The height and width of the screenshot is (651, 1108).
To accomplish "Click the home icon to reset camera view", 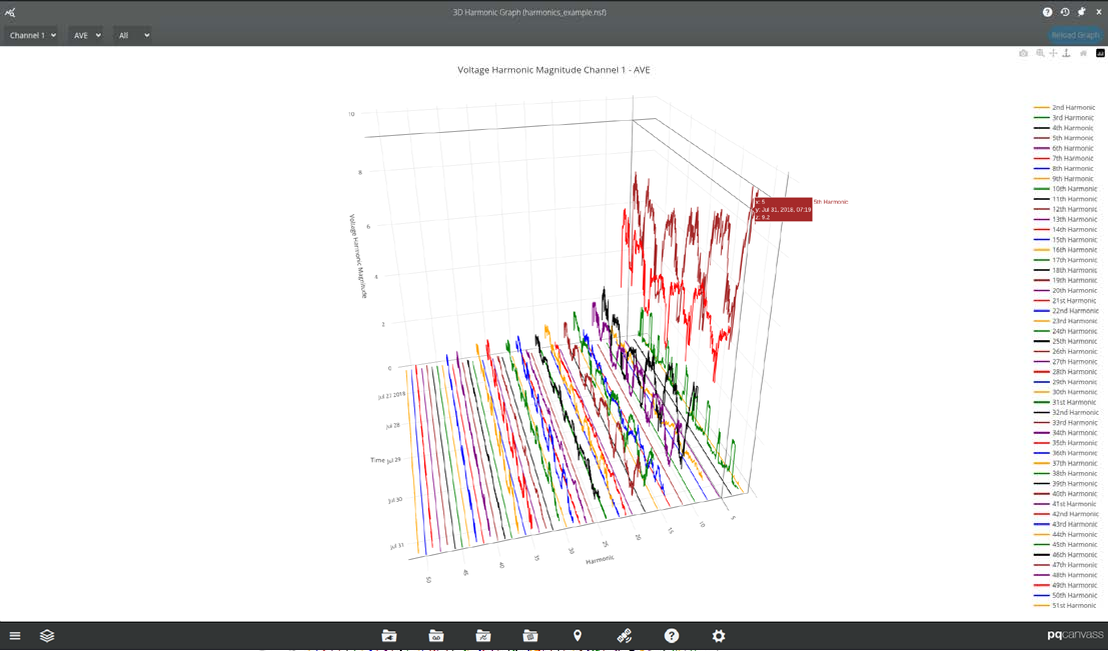I will point(1082,53).
